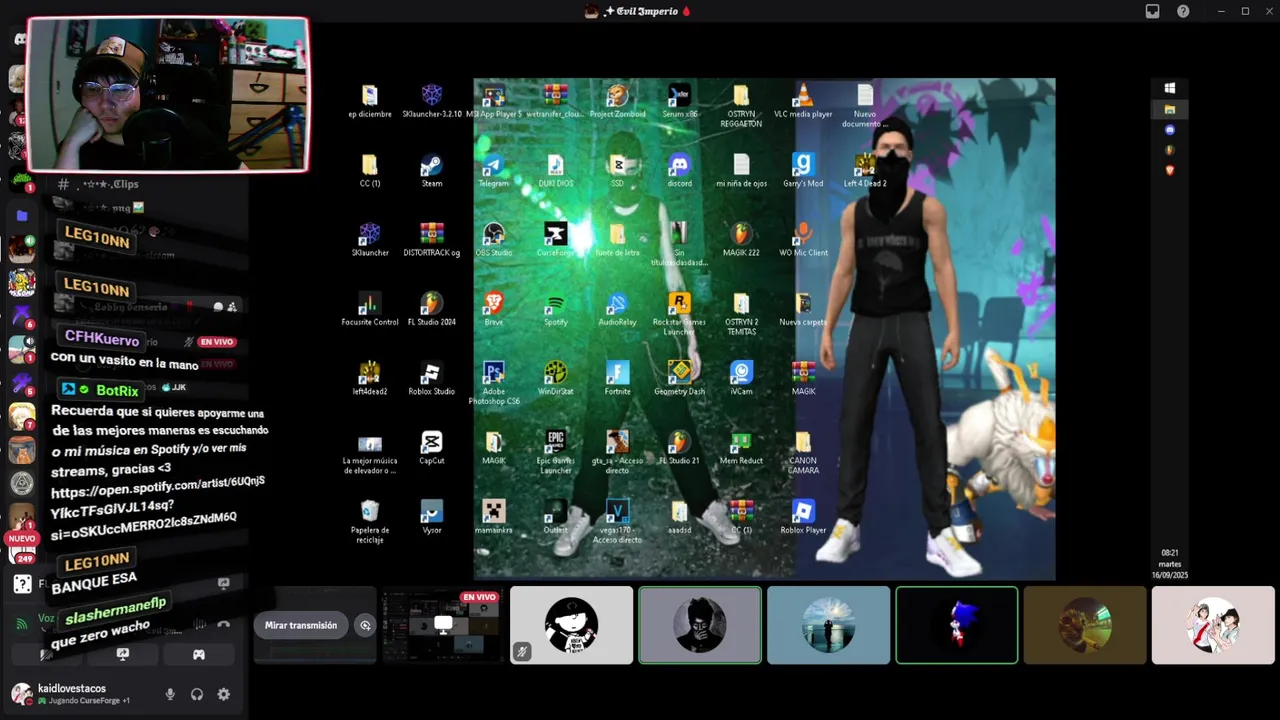Open the Help question mark icon
1280x720 pixels.
pos(1183,11)
